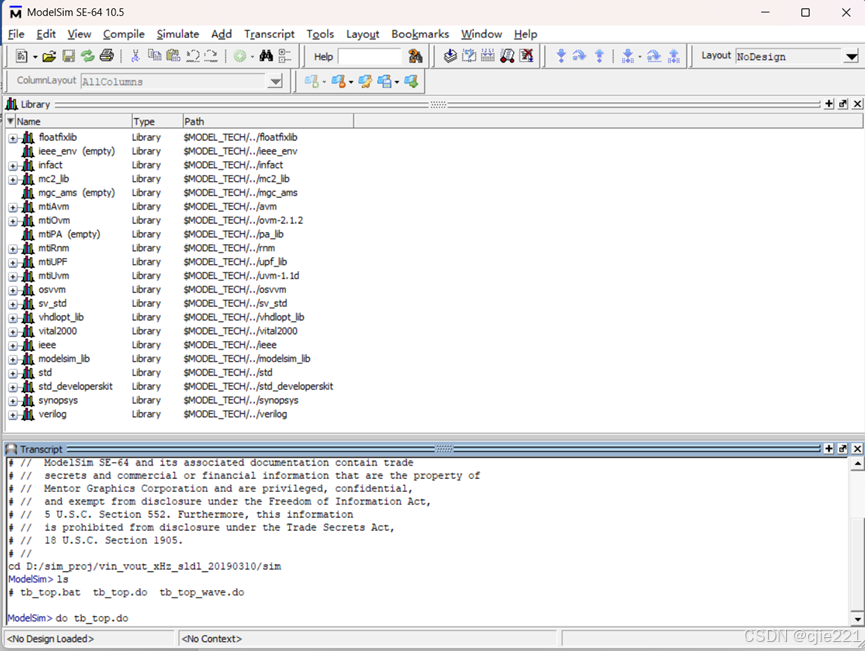The width and height of the screenshot is (865, 651).
Task: Open the File menu
Action: 16,34
